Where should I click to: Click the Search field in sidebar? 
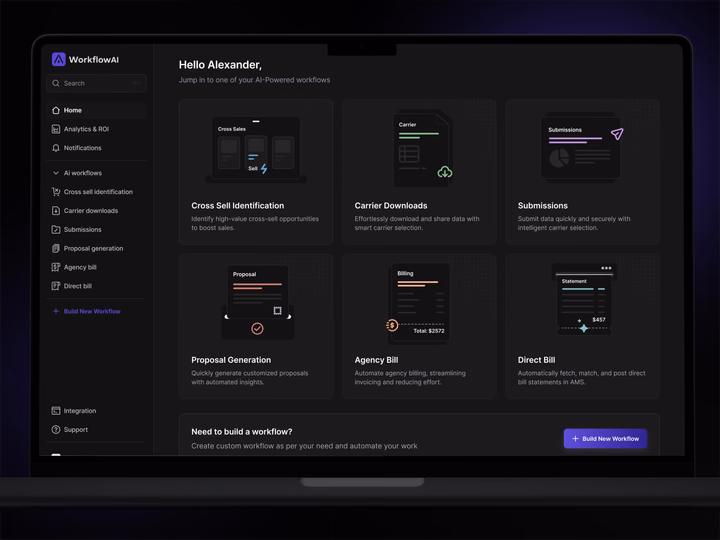point(96,83)
